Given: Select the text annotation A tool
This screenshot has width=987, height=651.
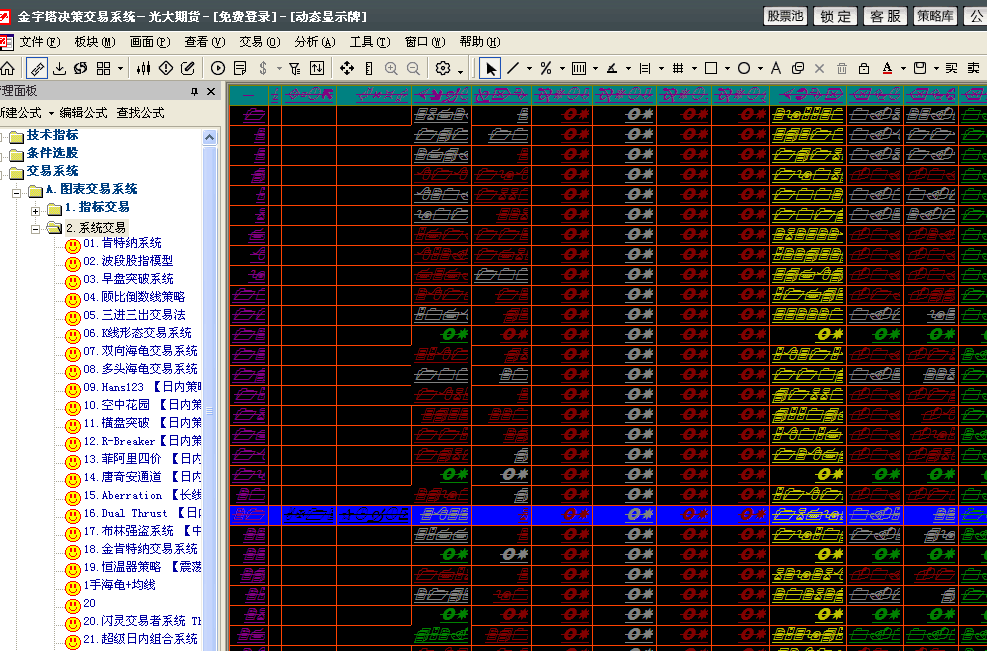Looking at the screenshot, I should pos(775,68).
